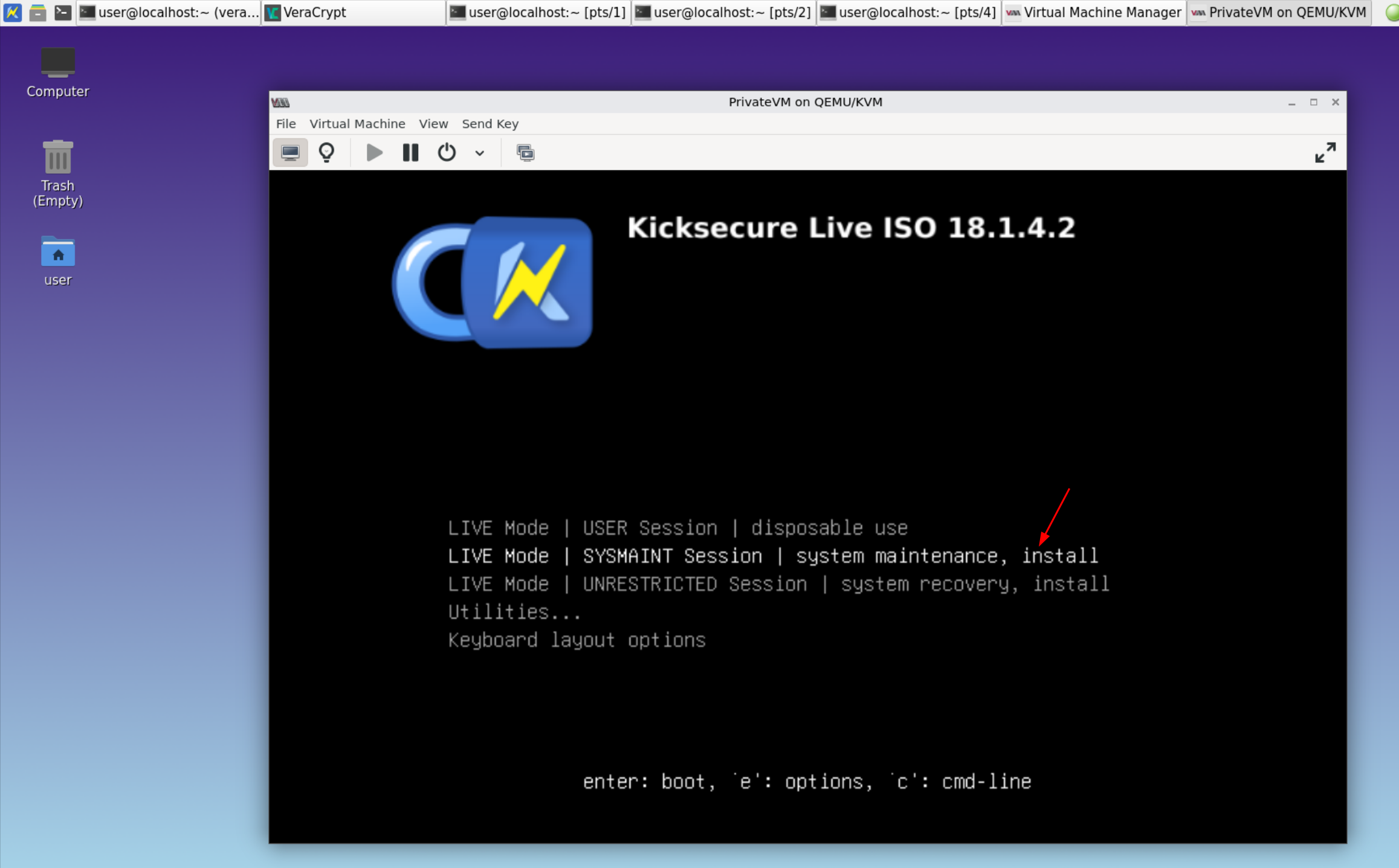
Task: Launch the file manager from the panel
Action: point(37,12)
